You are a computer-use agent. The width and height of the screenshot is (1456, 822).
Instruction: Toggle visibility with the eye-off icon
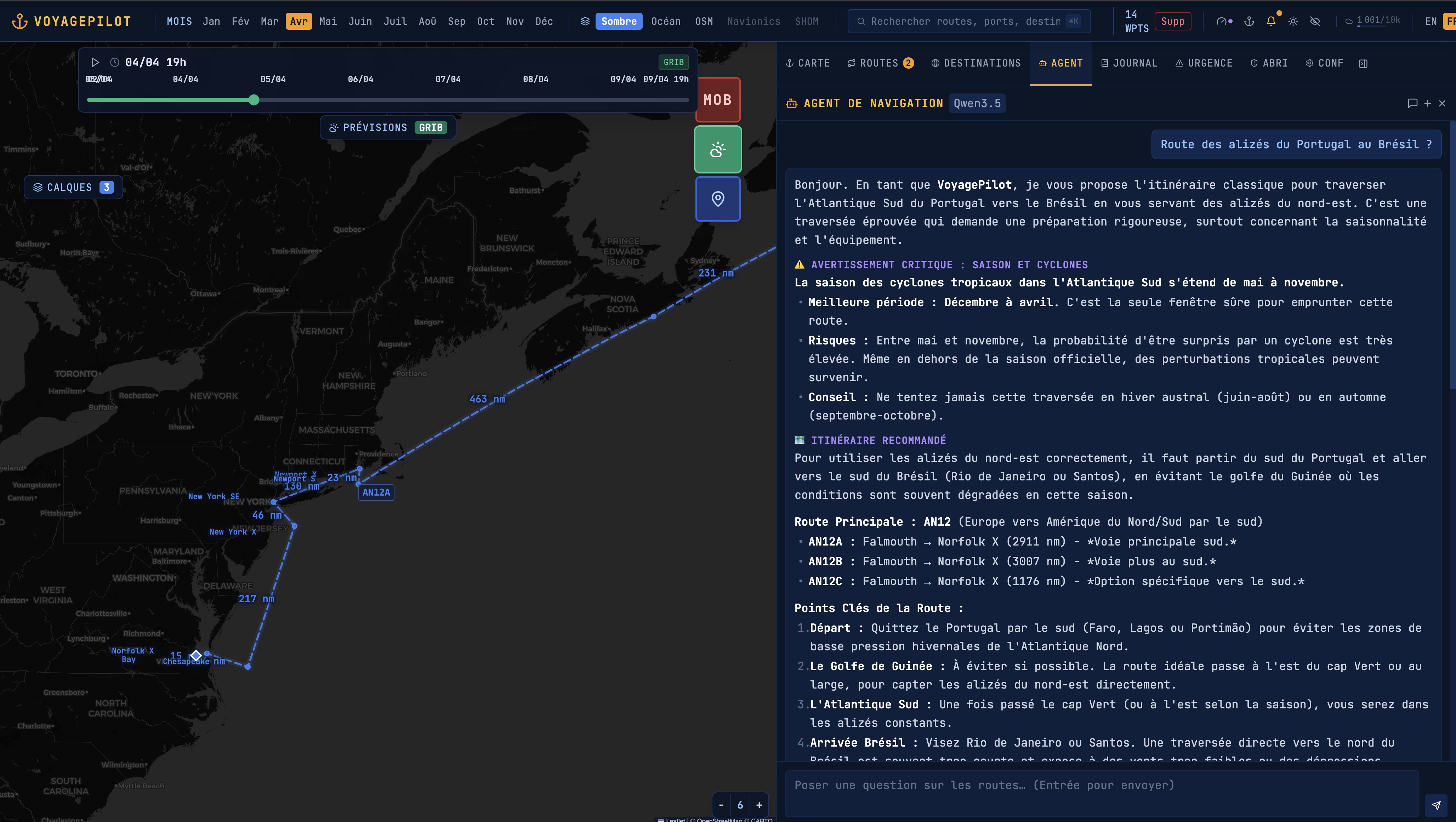pyautogui.click(x=1315, y=21)
